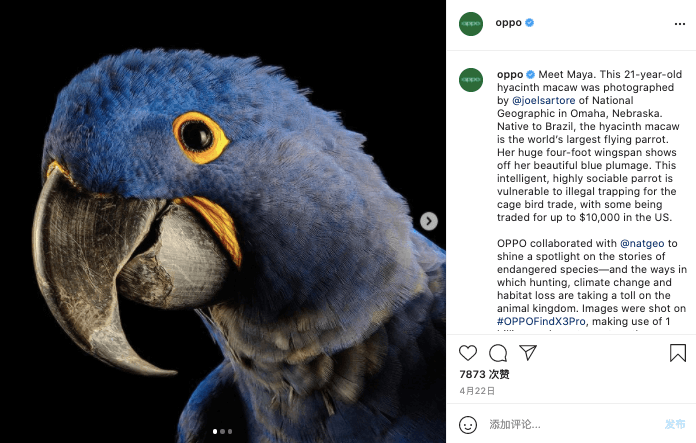Share the post with the paper plane icon
Image resolution: width=696 pixels, height=443 pixels.
528,353
